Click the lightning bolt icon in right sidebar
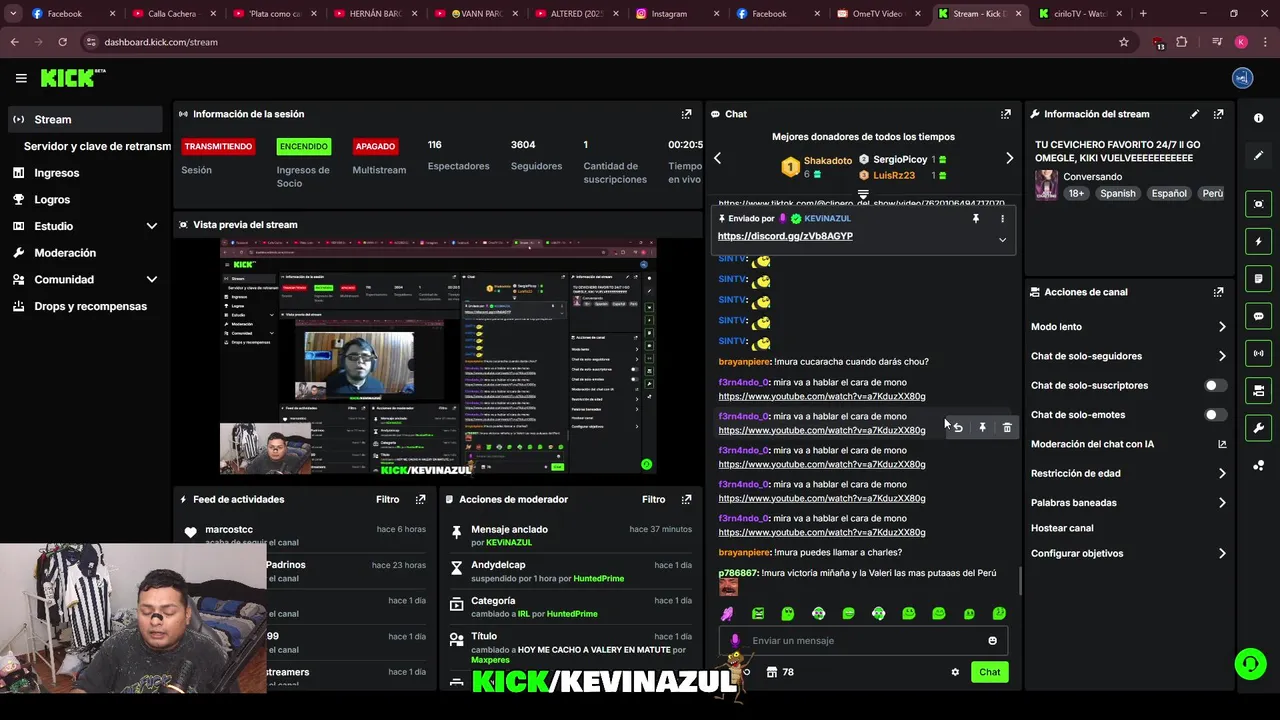This screenshot has height=720, width=1280. (x=1258, y=241)
